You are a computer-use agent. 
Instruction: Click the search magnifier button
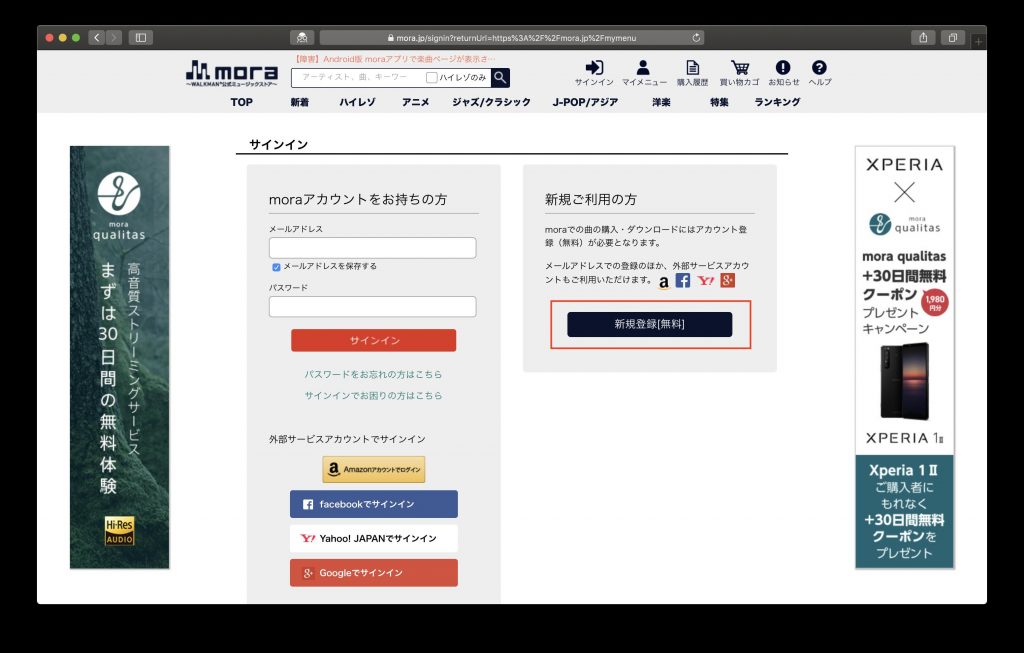pyautogui.click(x=500, y=78)
